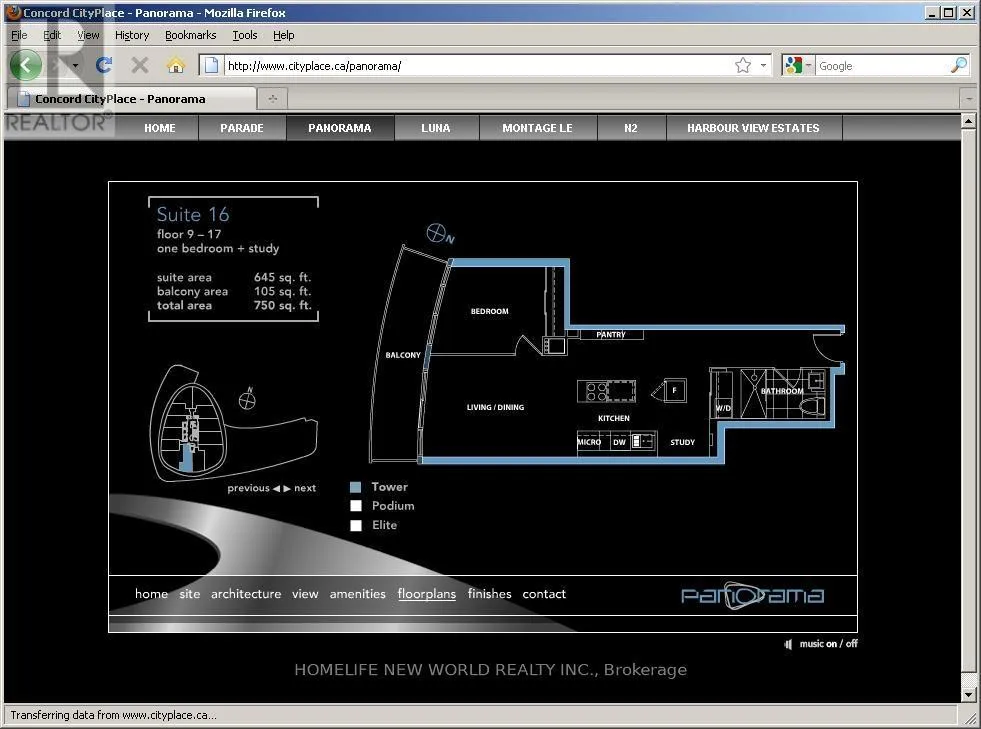Click the browser Back arrow button
This screenshot has height=729, width=981.
click(x=26, y=66)
